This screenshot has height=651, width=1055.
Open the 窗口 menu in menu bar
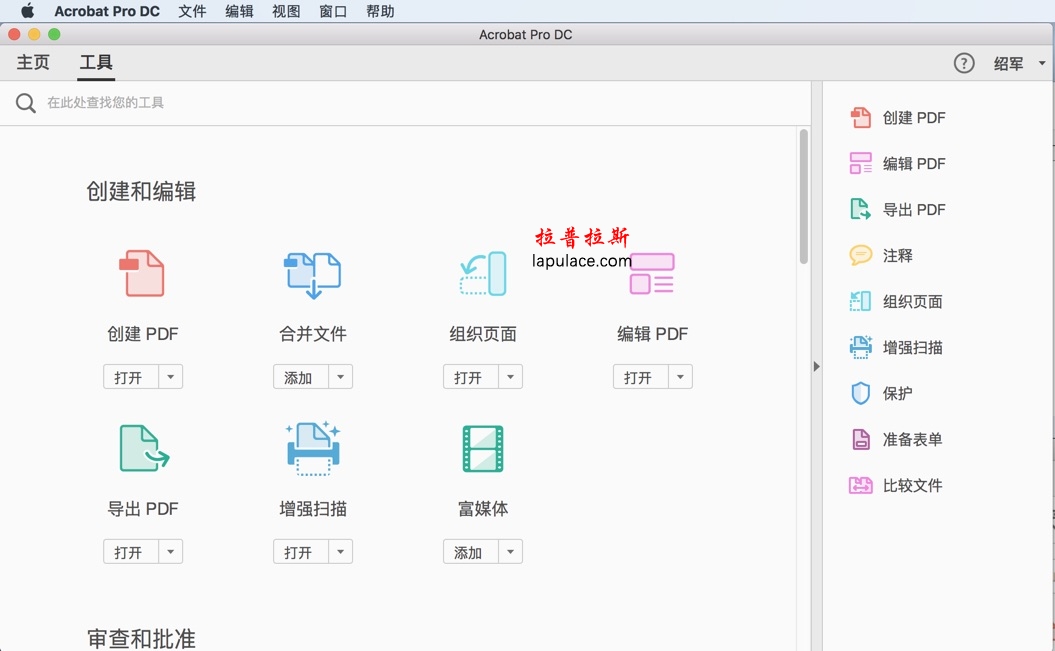(x=333, y=11)
